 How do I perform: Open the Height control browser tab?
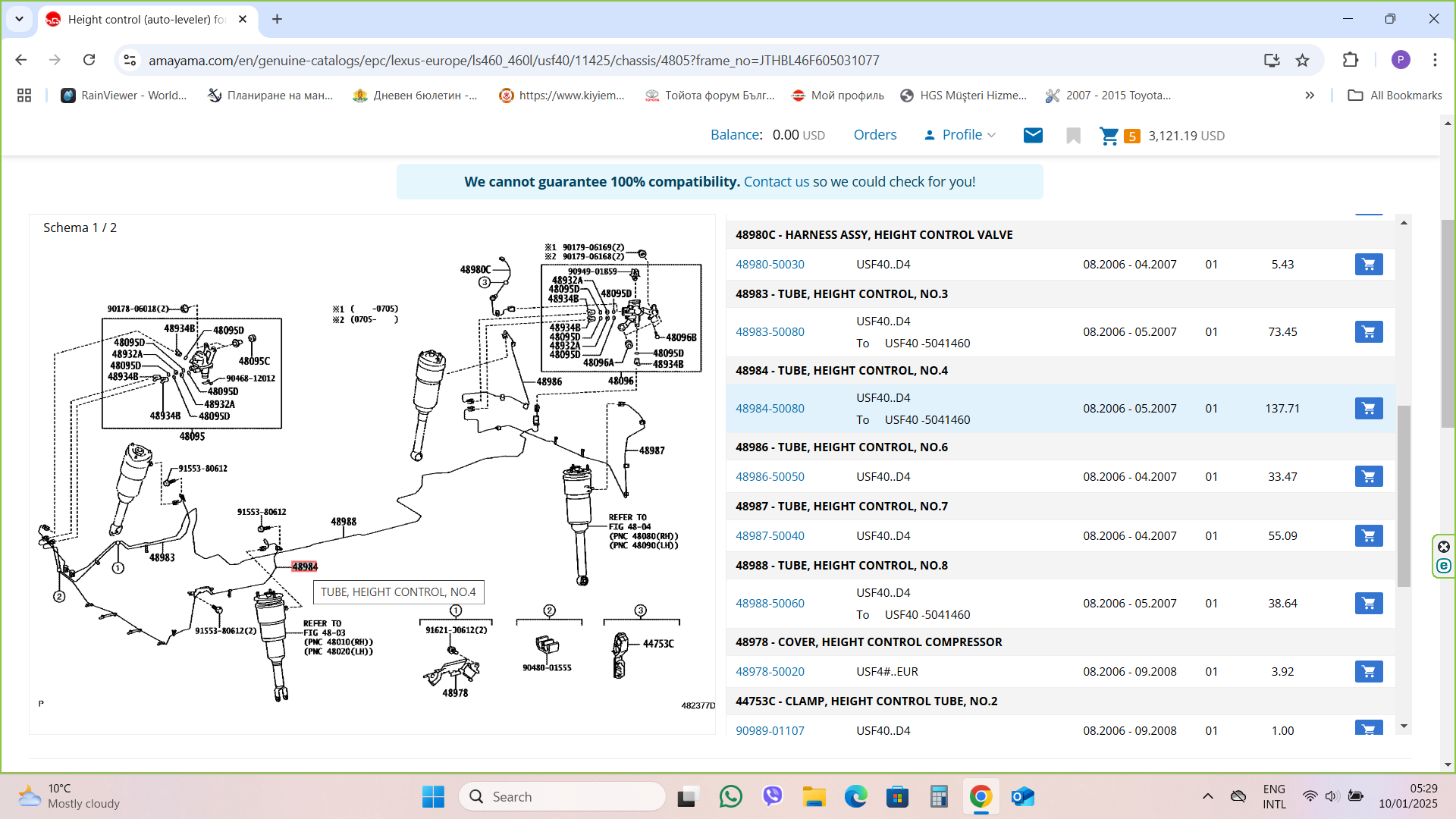(146, 19)
